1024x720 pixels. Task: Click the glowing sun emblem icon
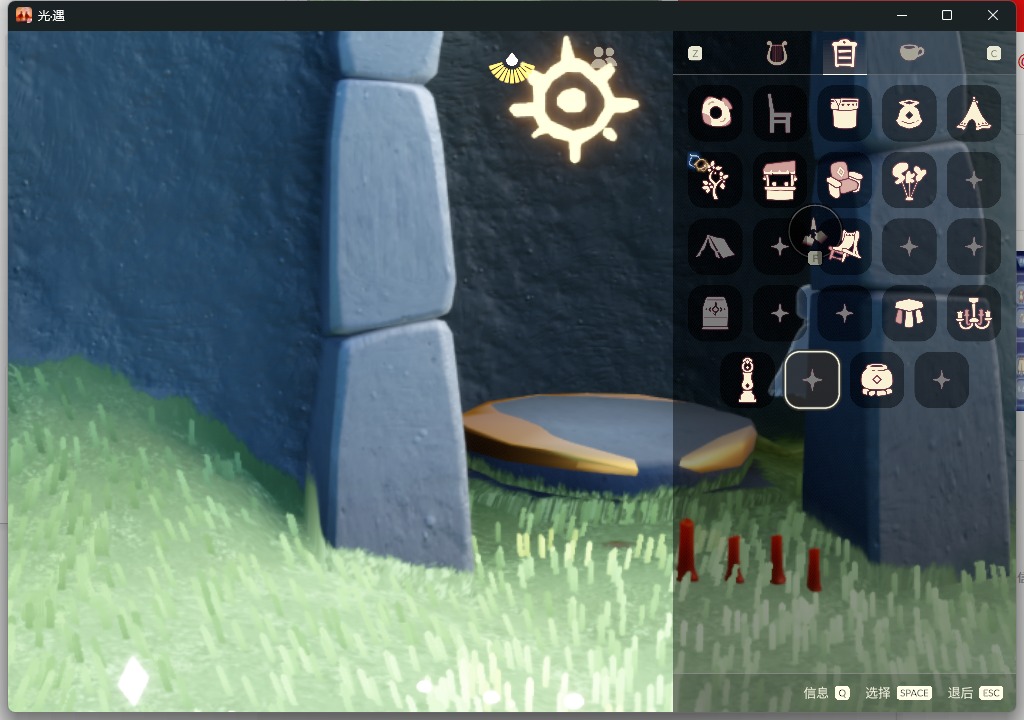573,99
